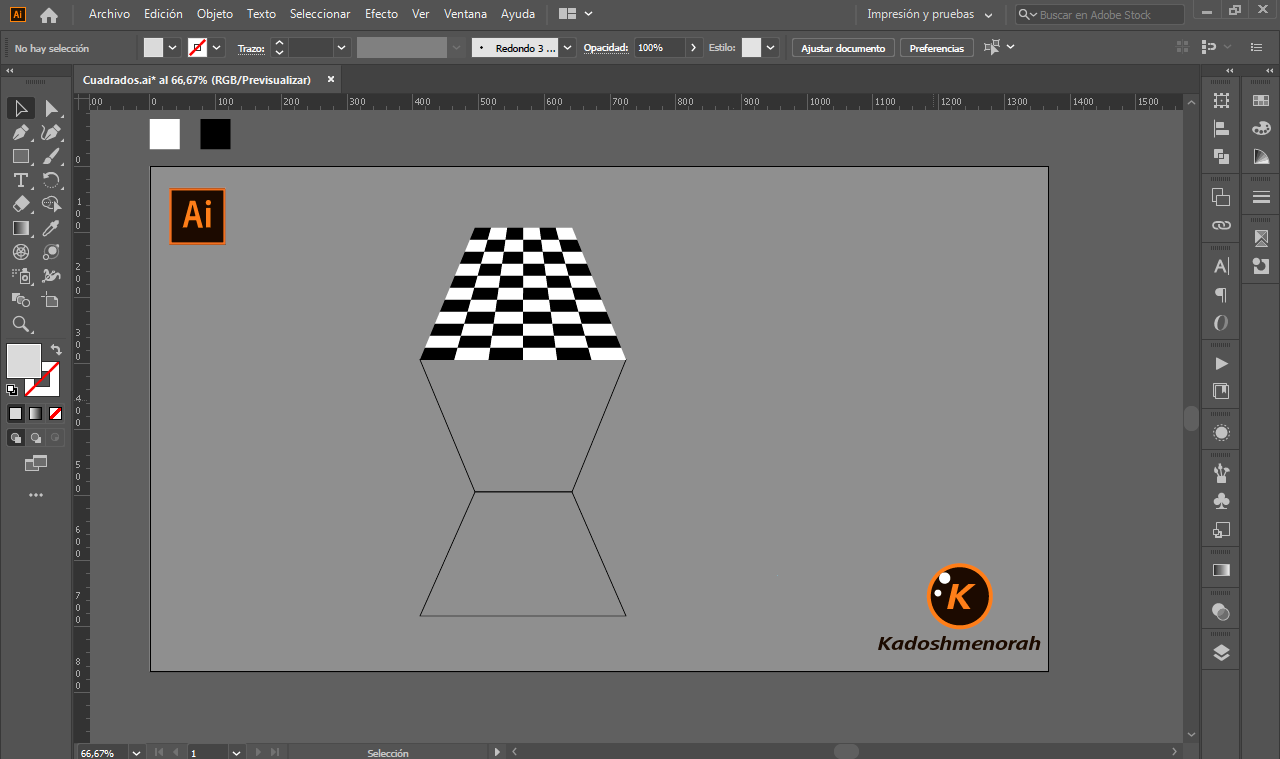Go to Illustrator Home screen
The image size is (1280, 759).
(x=48, y=15)
